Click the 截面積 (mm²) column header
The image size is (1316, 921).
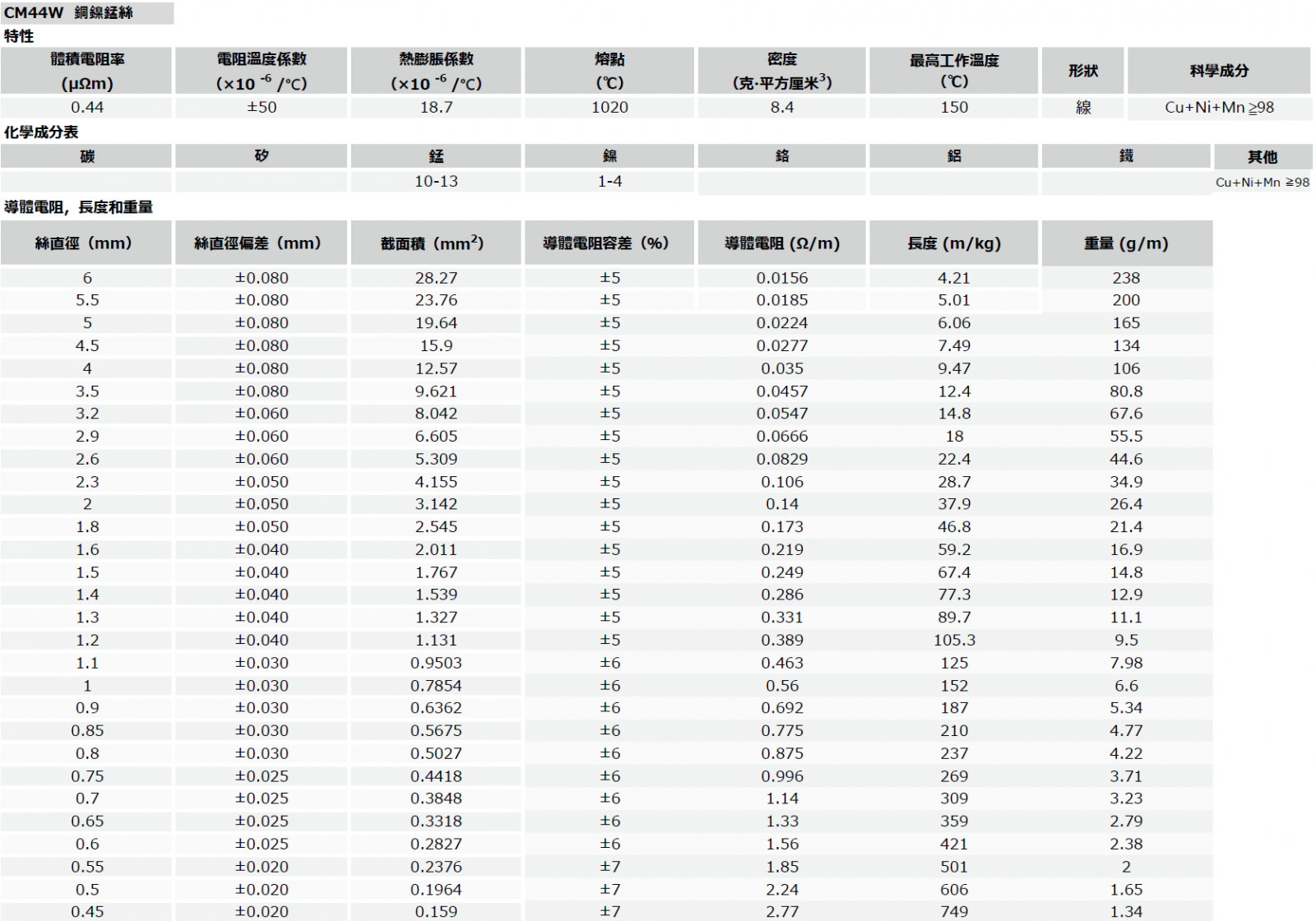coord(436,243)
